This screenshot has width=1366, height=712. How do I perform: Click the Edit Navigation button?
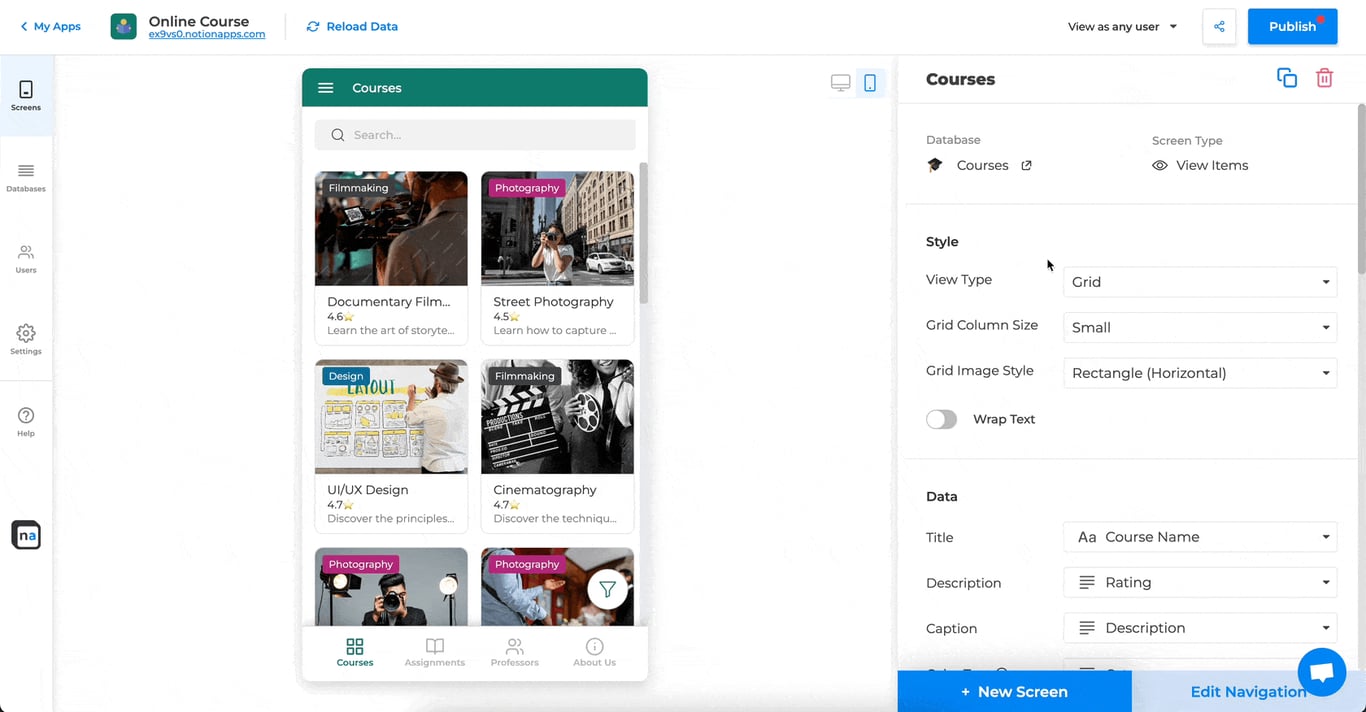[1248, 691]
